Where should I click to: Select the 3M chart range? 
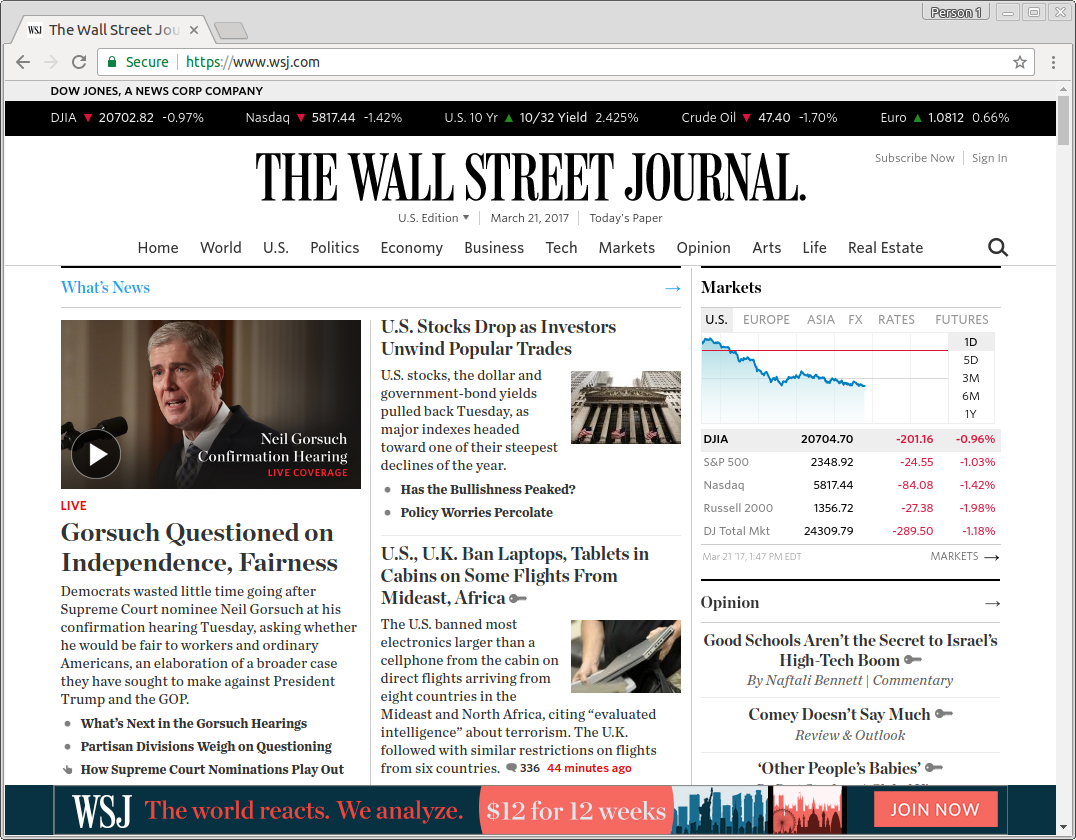(x=970, y=377)
